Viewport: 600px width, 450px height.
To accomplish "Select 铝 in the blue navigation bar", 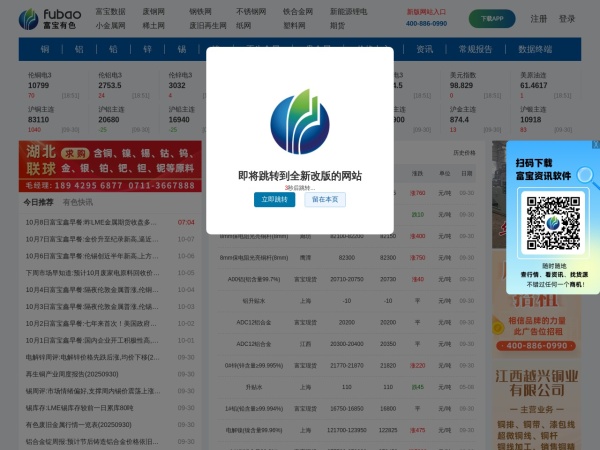I will coord(79,49).
